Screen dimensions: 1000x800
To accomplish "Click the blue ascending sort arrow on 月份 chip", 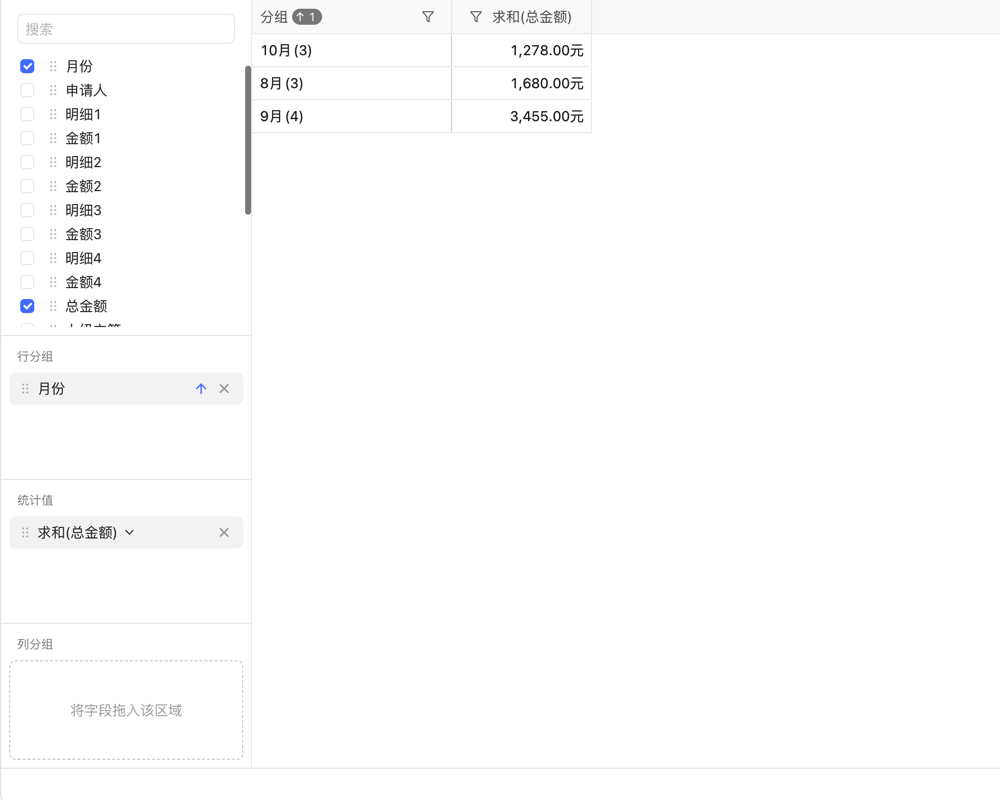I will click(200, 388).
